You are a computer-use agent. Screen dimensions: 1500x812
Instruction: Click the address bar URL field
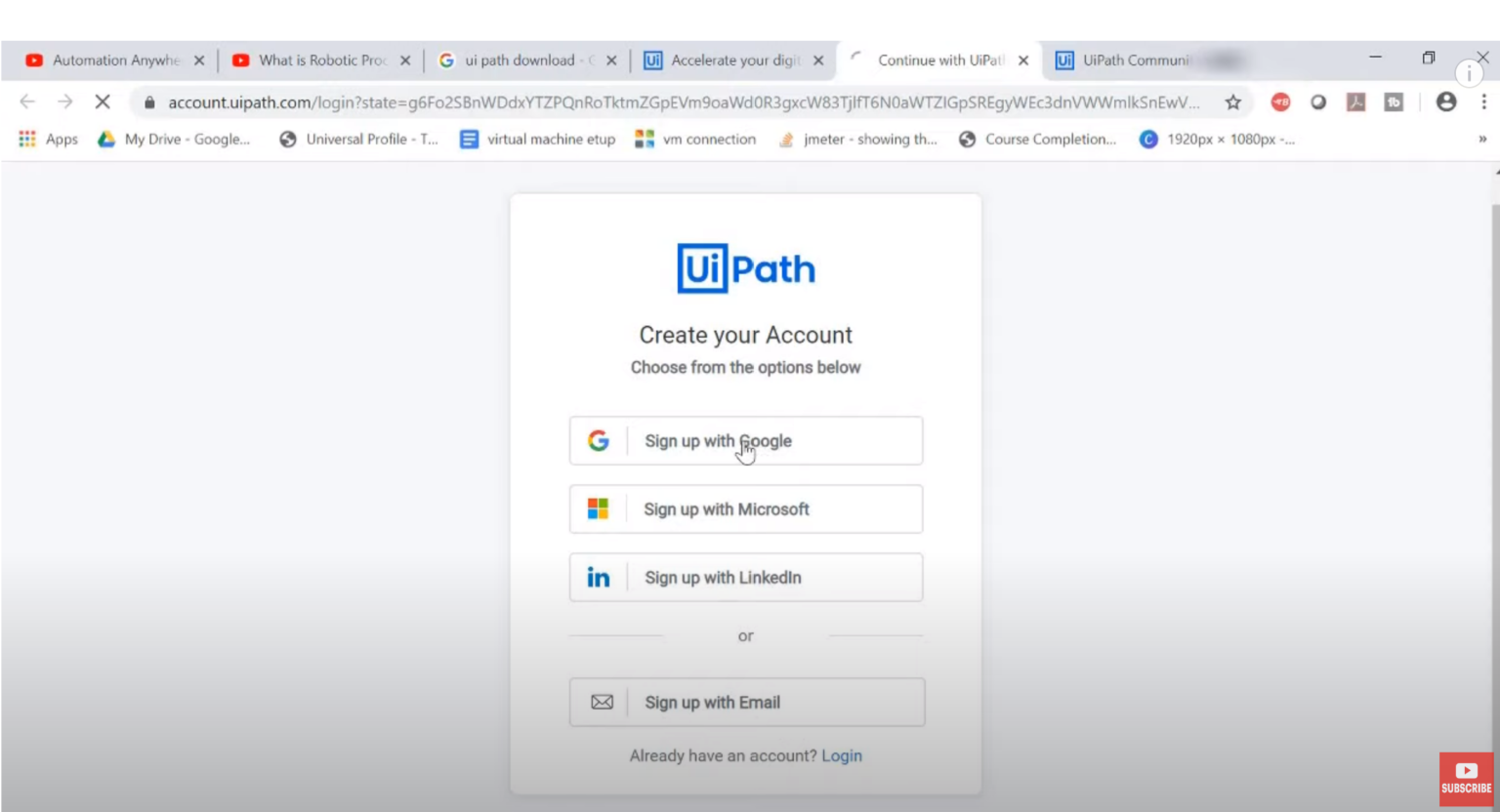coord(586,101)
